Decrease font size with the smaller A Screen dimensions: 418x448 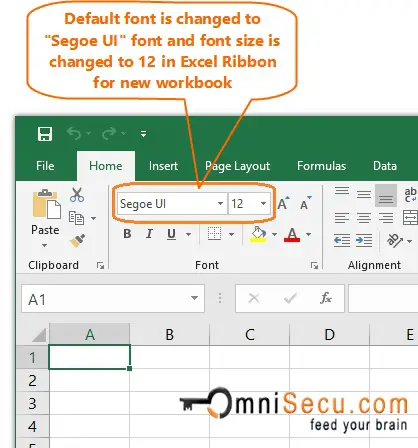click(x=306, y=203)
